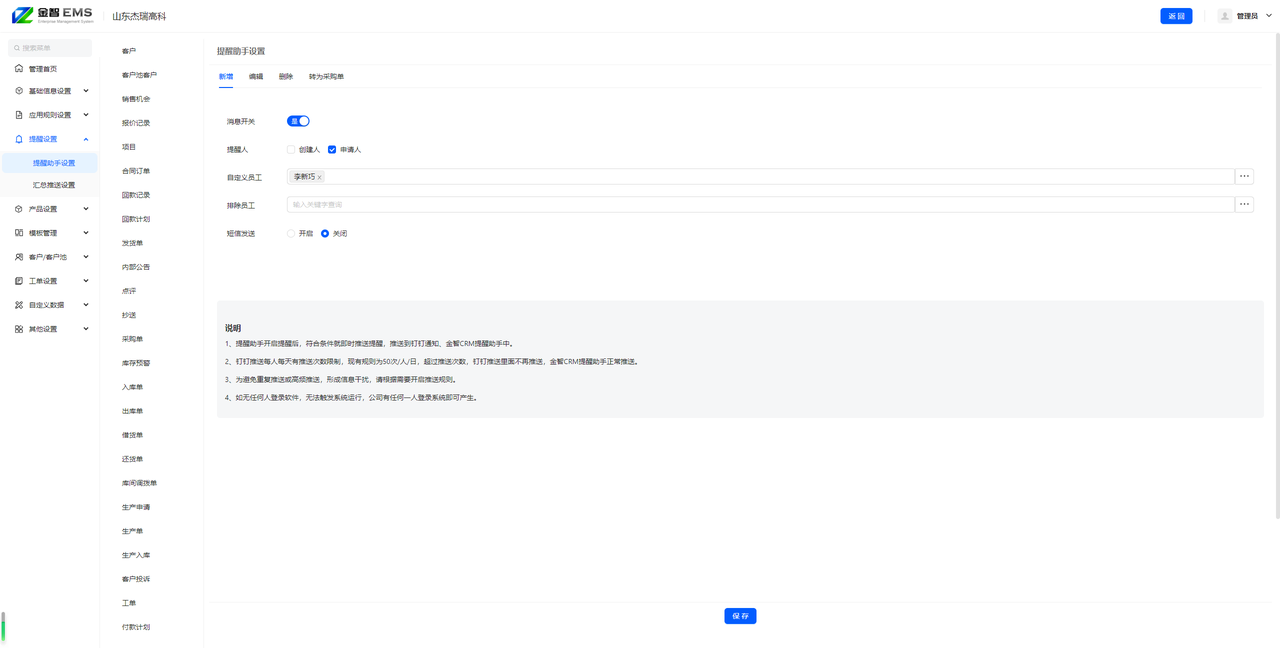Click the page vertical scrollbar
1280x648 pixels.
pos(1277,275)
